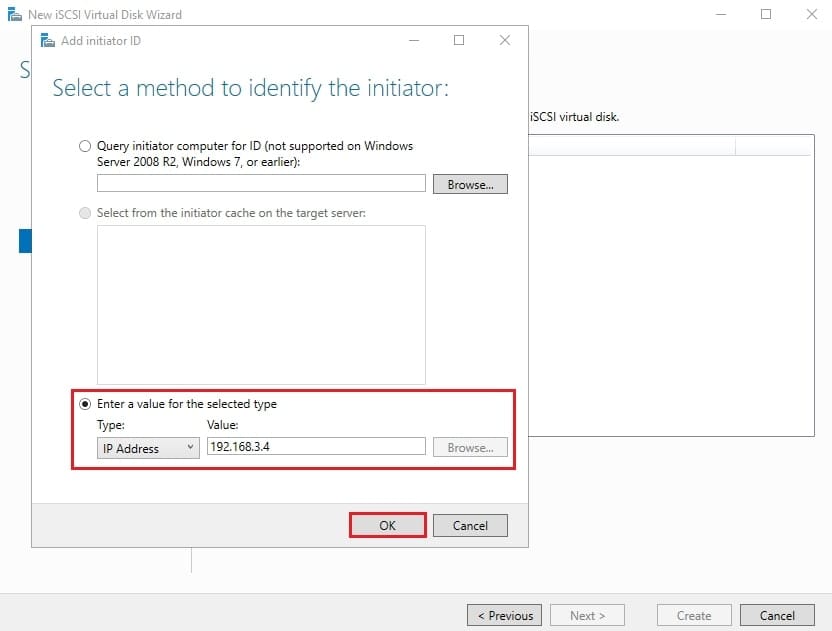Choose Enter a value for selected type
This screenshot has width=832, height=631.
85,404
